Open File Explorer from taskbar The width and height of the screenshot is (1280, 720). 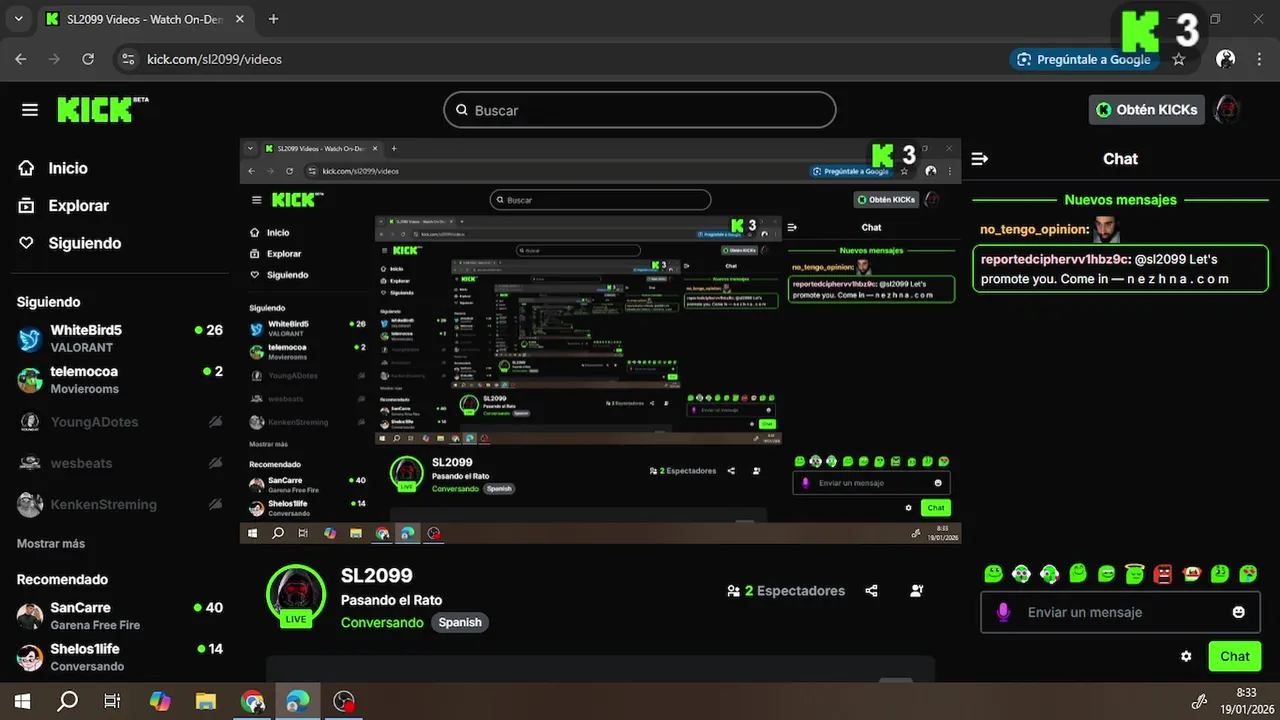tap(205, 701)
